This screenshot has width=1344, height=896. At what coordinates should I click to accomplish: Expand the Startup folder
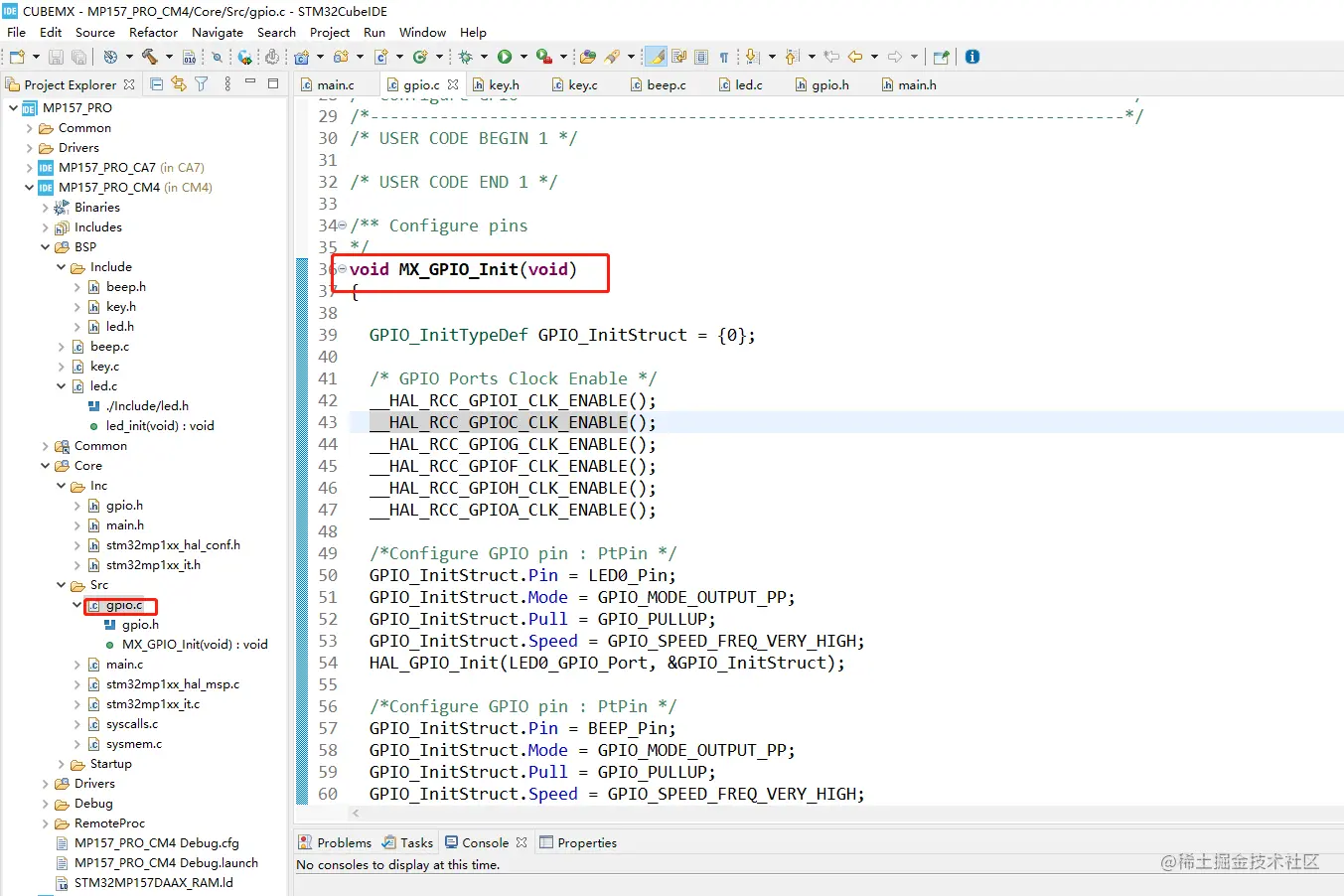[x=61, y=764]
